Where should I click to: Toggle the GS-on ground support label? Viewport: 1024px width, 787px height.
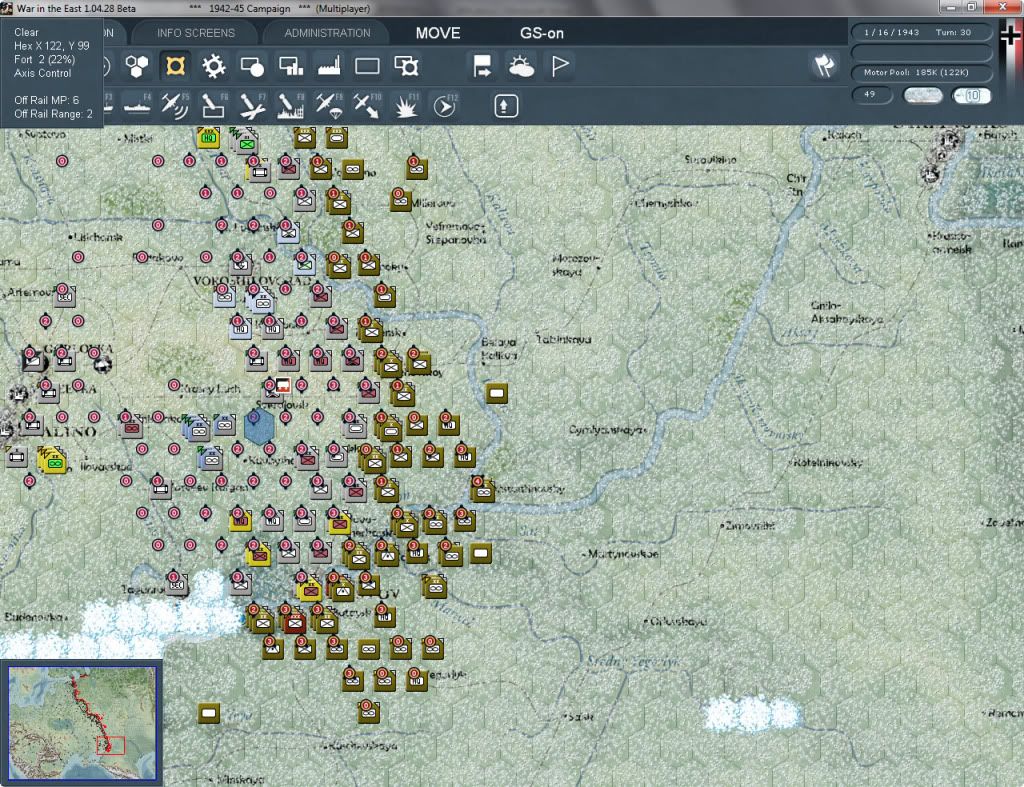tap(542, 33)
